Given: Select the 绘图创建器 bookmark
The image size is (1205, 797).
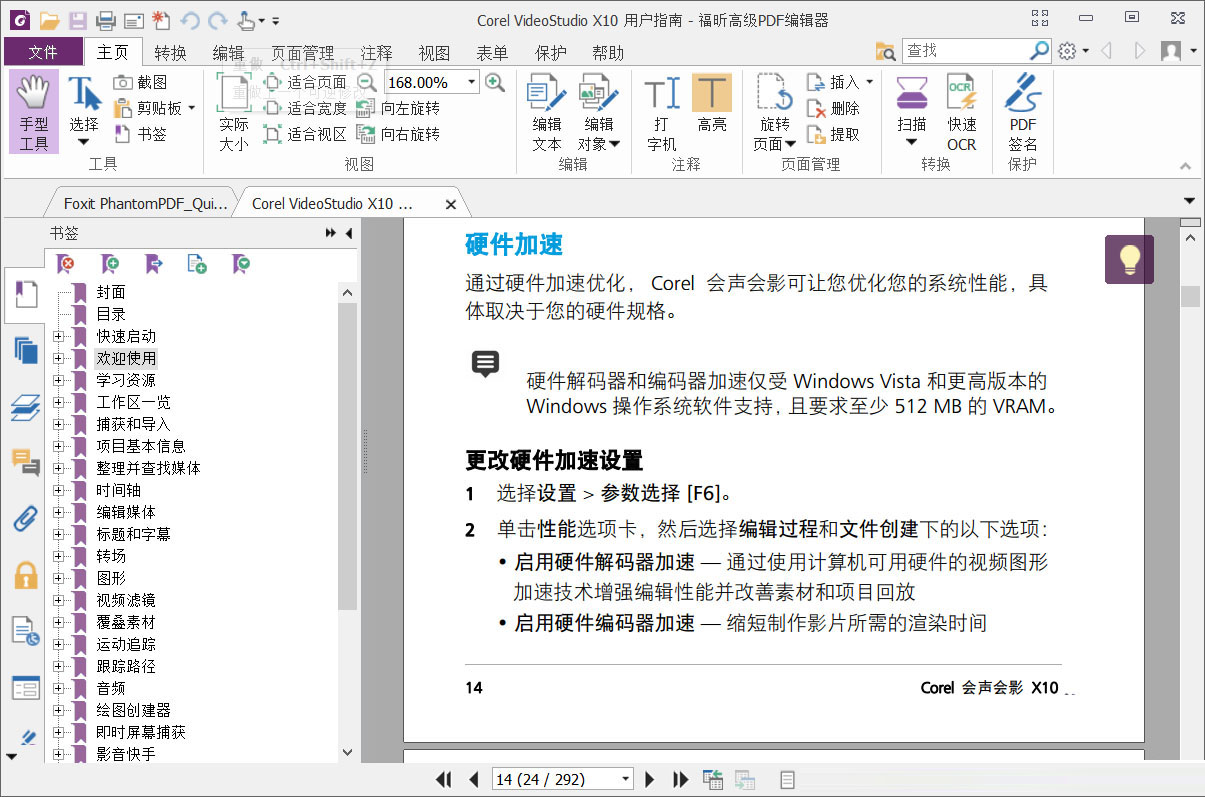Looking at the screenshot, I should [134, 710].
